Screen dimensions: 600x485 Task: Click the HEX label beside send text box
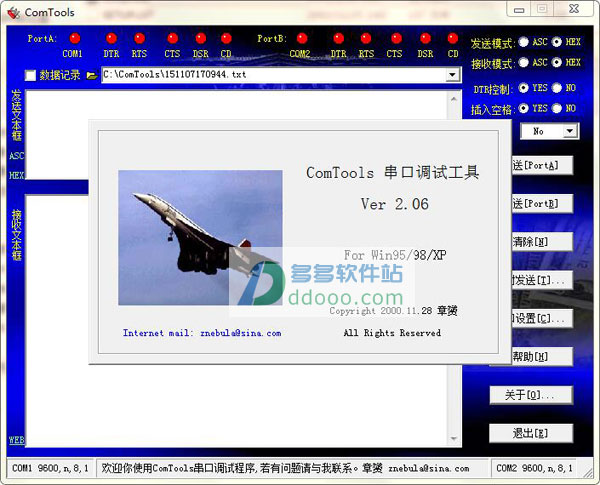pyautogui.click(x=16, y=175)
